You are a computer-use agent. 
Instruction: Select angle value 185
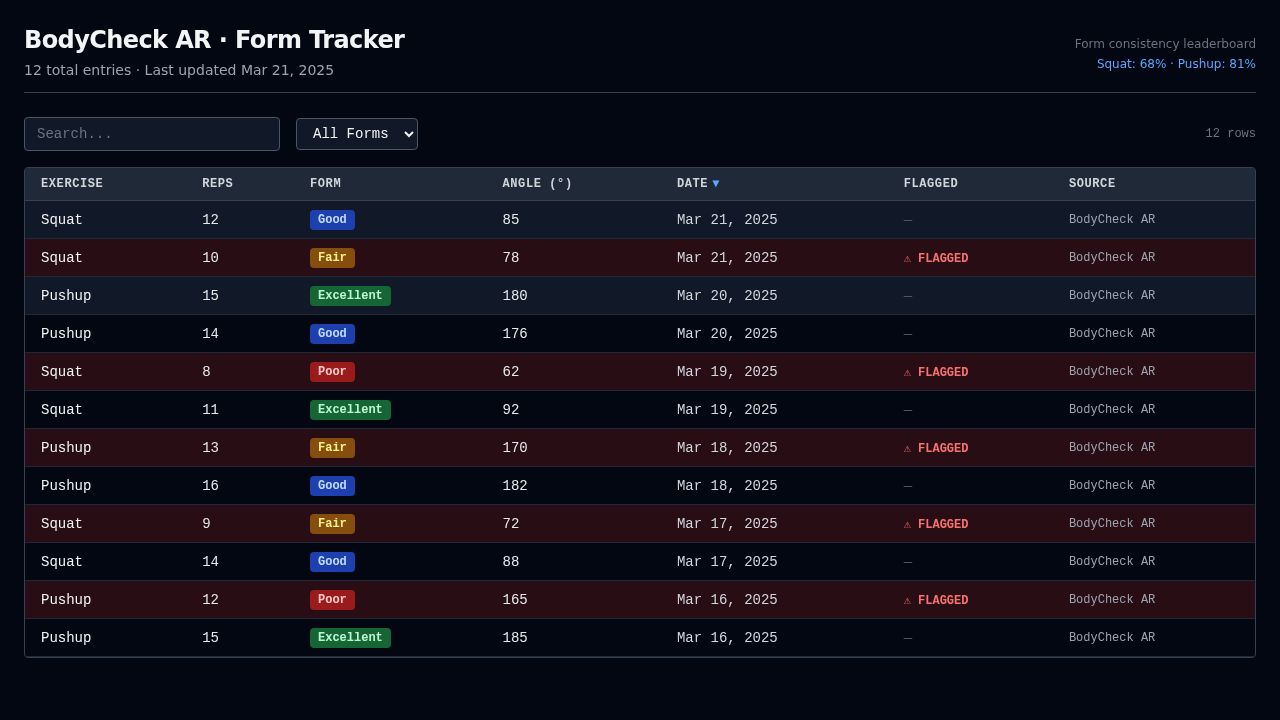[515, 638]
